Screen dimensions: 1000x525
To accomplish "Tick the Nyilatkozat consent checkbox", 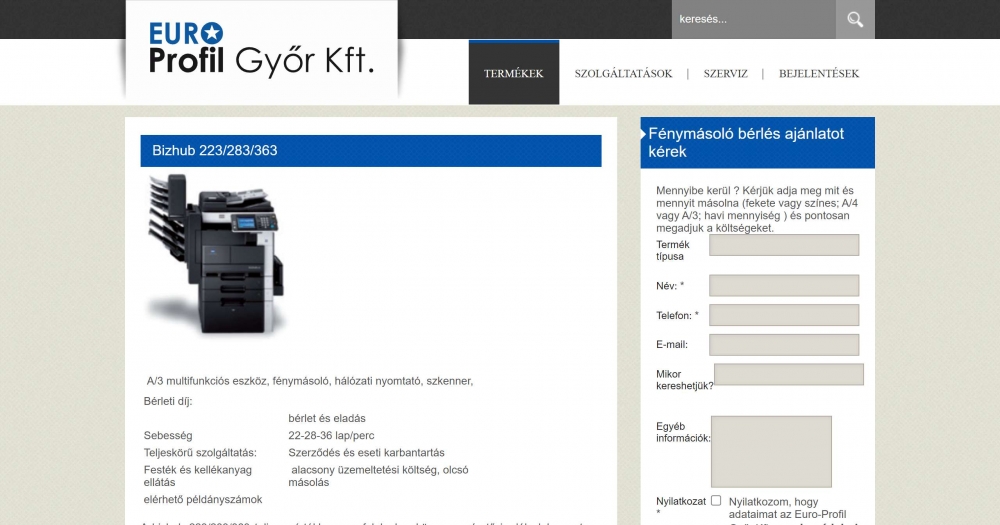I will click(716, 501).
